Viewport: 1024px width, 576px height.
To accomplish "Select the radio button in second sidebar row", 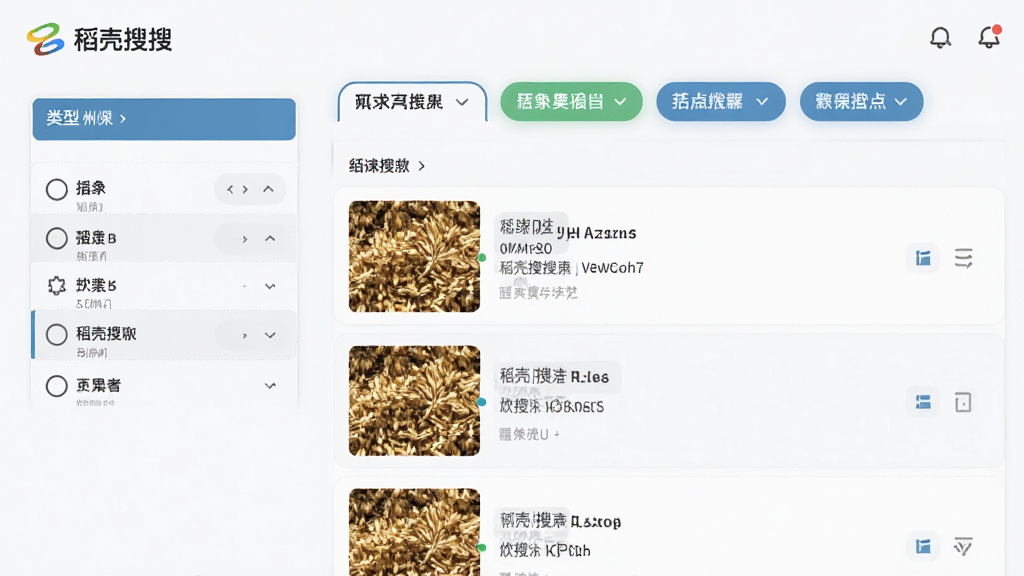I will 57,238.
